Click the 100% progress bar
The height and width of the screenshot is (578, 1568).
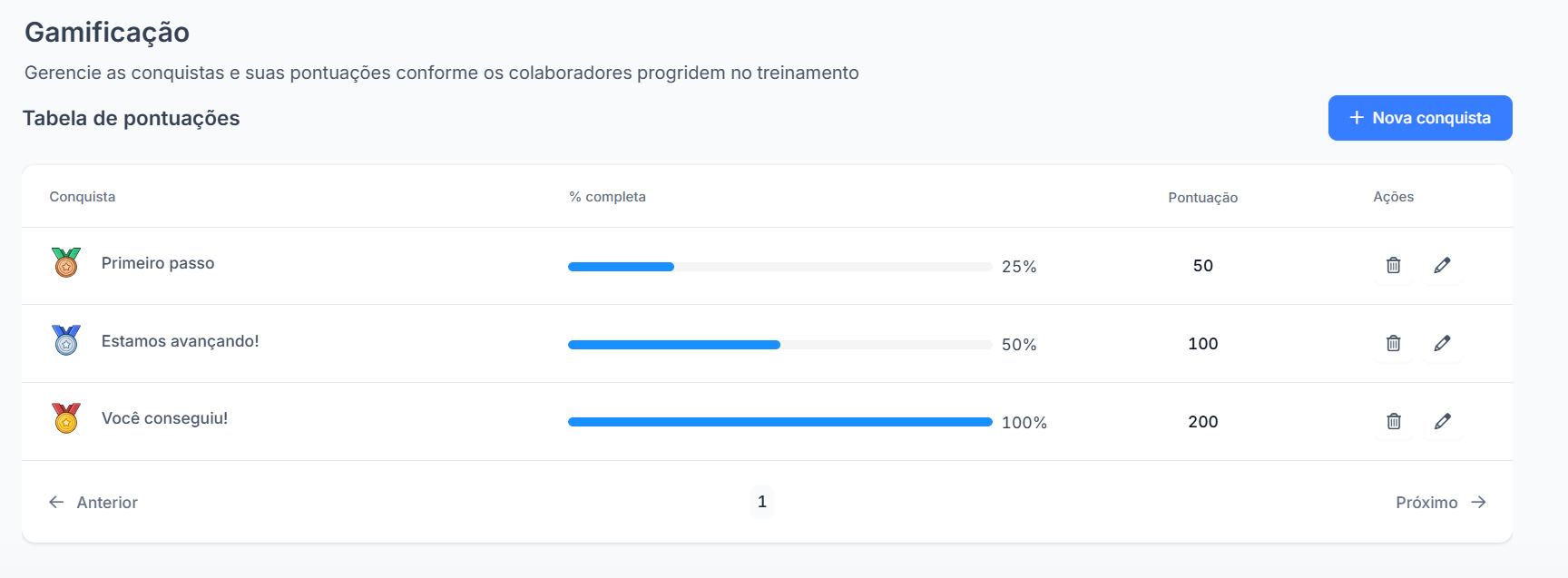(780, 422)
